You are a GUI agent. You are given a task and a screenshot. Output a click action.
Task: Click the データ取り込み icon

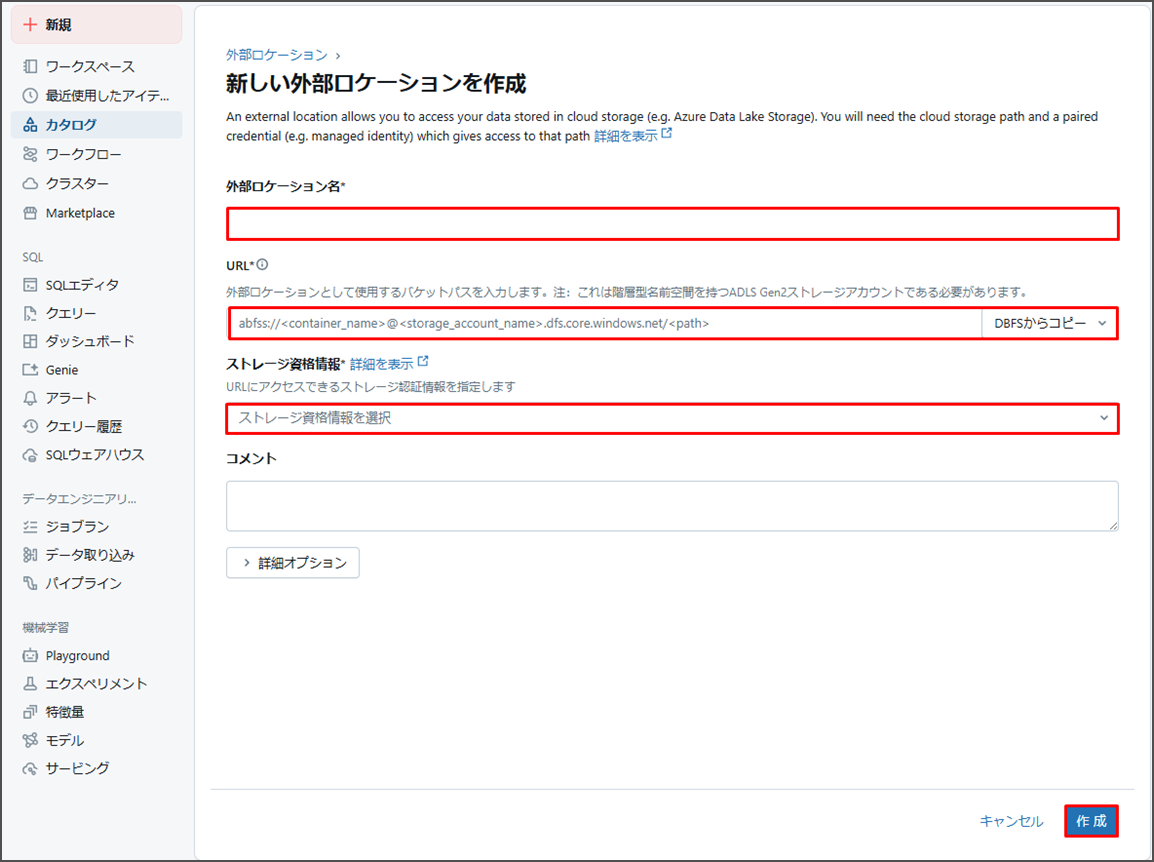pyautogui.click(x=30, y=554)
